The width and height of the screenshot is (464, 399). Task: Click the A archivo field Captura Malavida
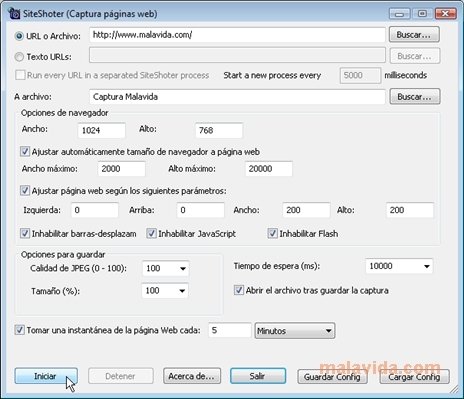(x=237, y=97)
